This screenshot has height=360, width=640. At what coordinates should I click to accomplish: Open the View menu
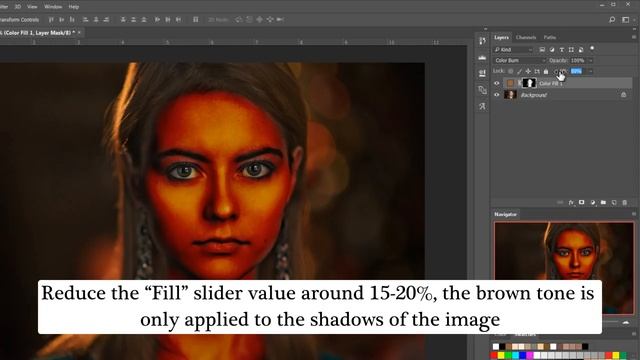(x=32, y=7)
